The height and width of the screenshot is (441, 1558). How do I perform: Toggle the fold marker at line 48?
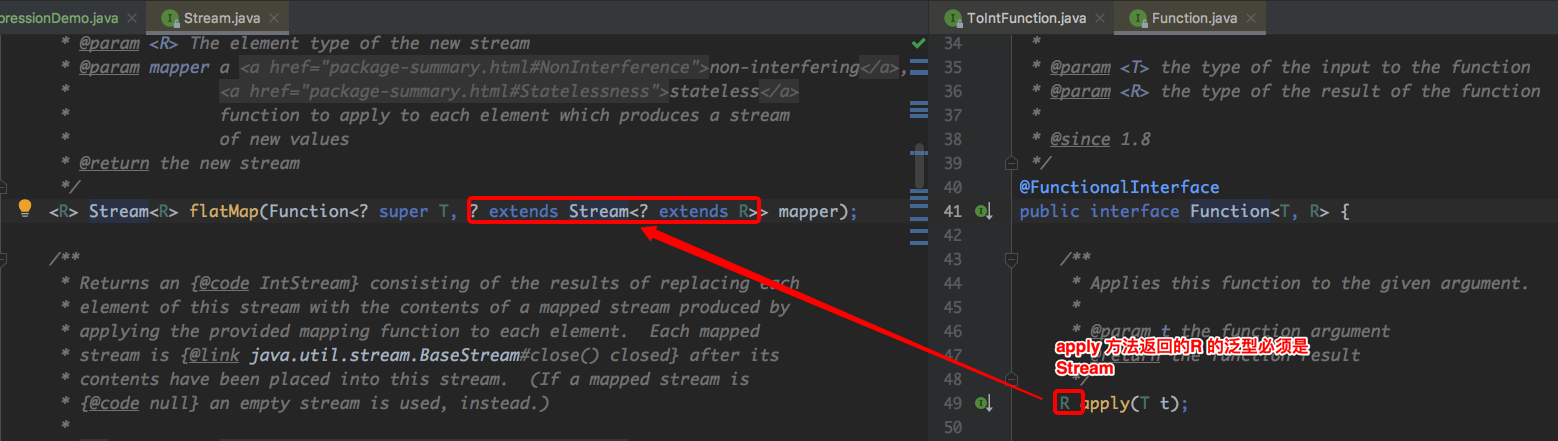click(x=1010, y=379)
